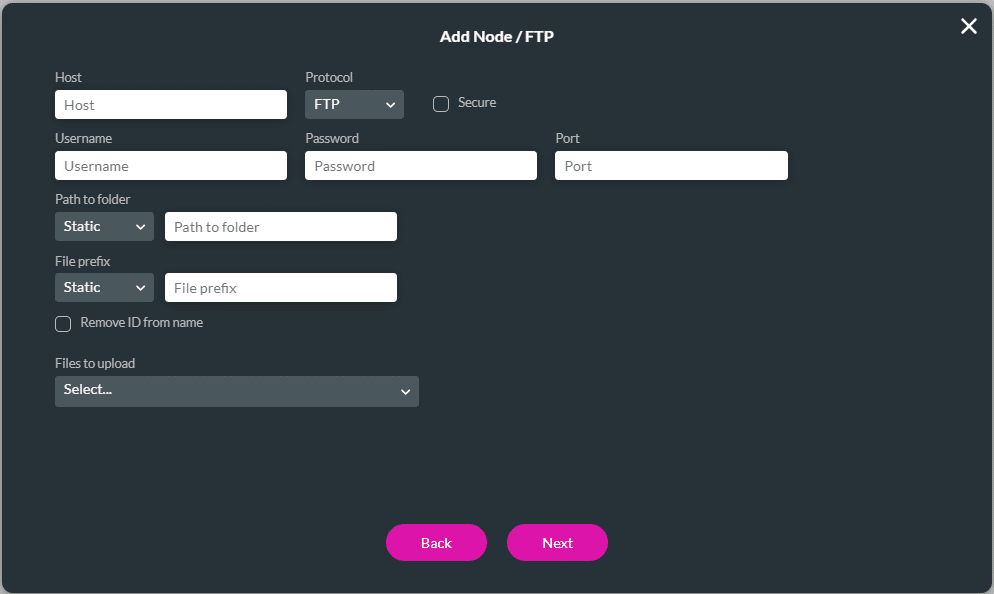Viewport: 994px width, 594px height.
Task: Open the File prefix Static dropdown
Action: 104,287
